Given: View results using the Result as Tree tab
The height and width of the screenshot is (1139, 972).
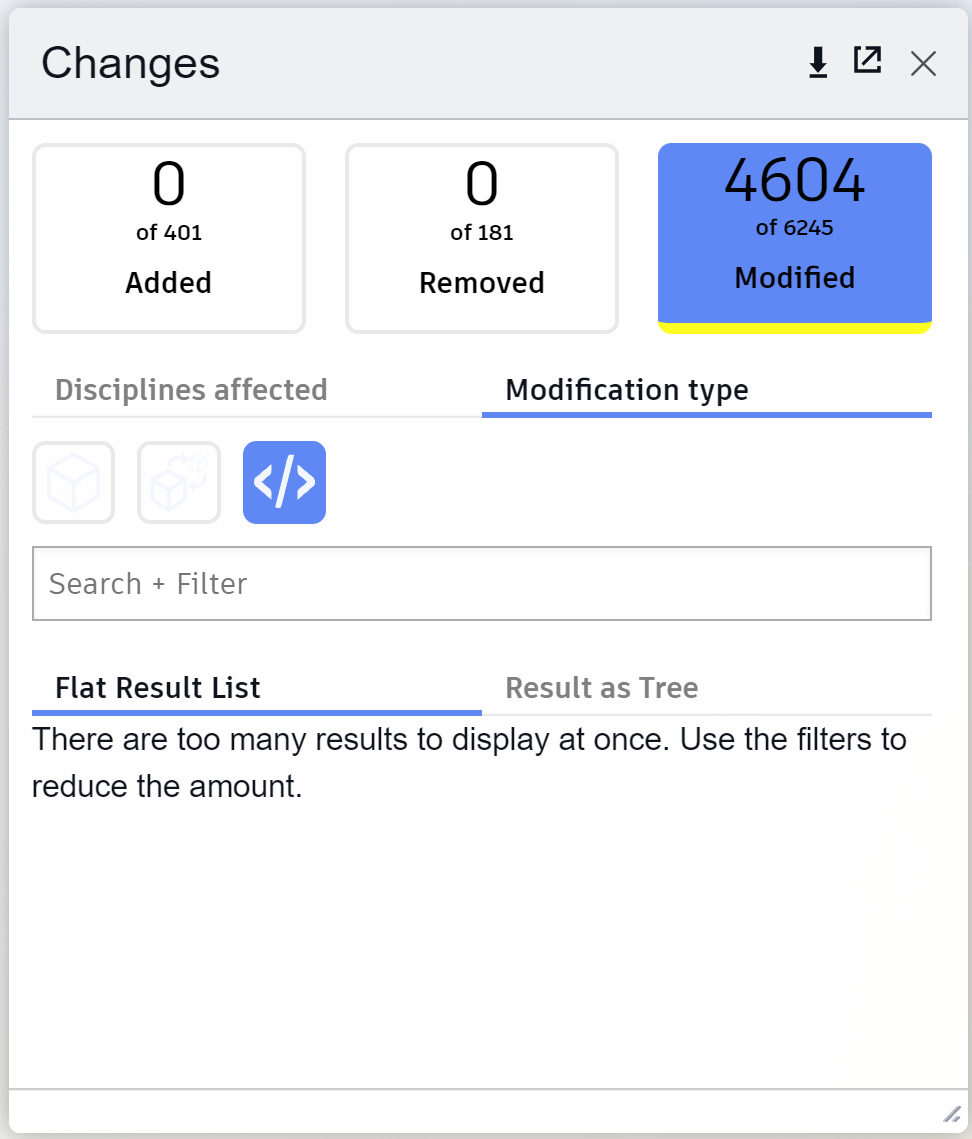Looking at the screenshot, I should 602,688.
